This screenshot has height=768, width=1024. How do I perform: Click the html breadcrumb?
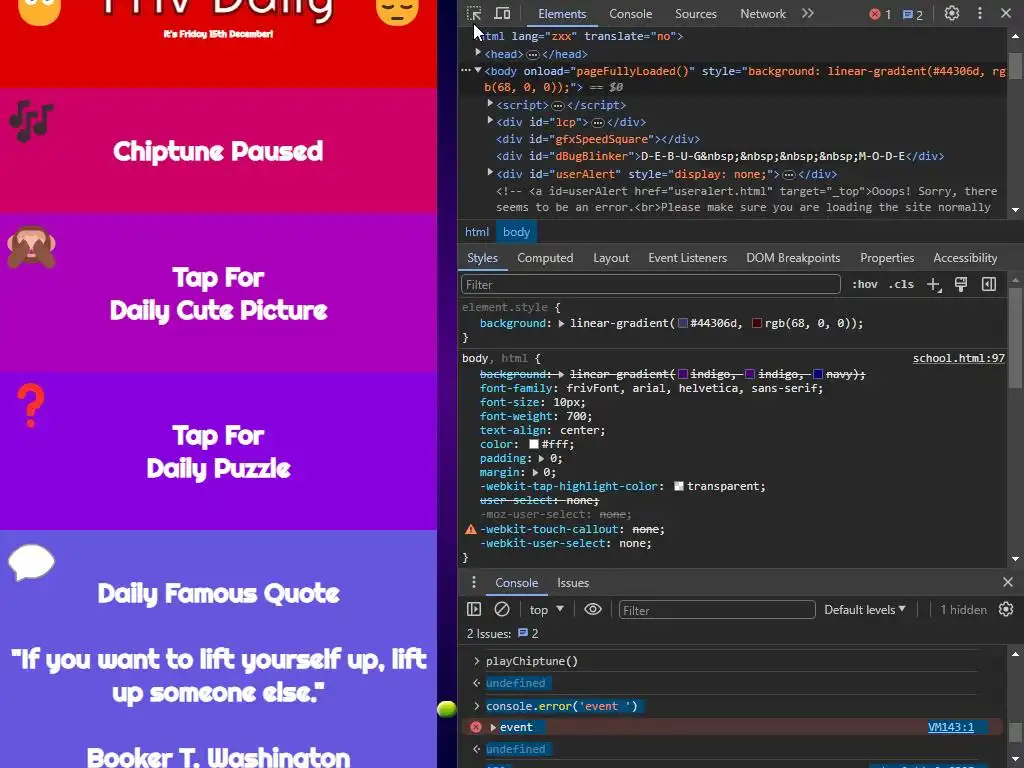[x=477, y=232]
